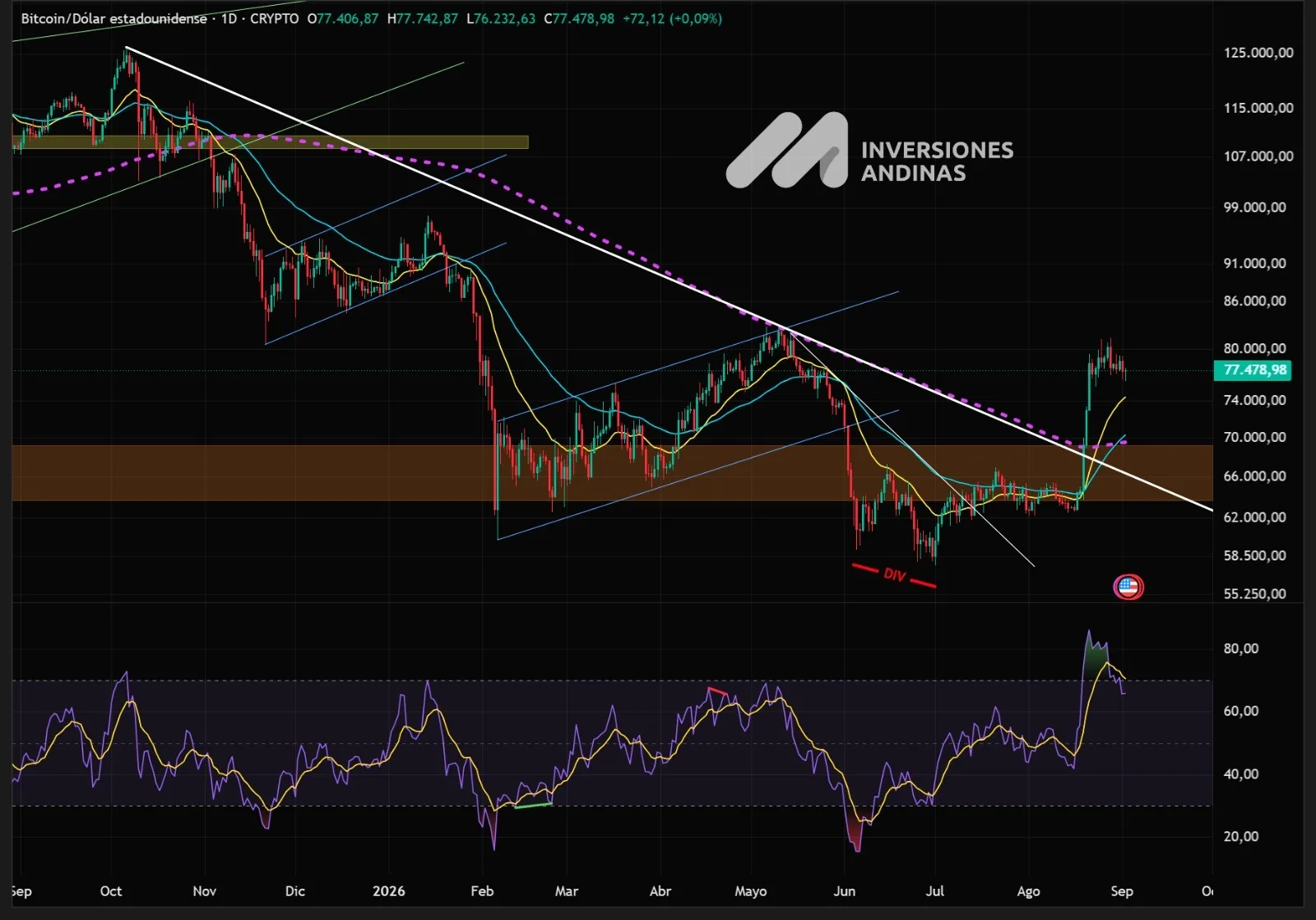Click 107.000,00 on the price scale
This screenshot has height=920, width=1316.
1258,156
